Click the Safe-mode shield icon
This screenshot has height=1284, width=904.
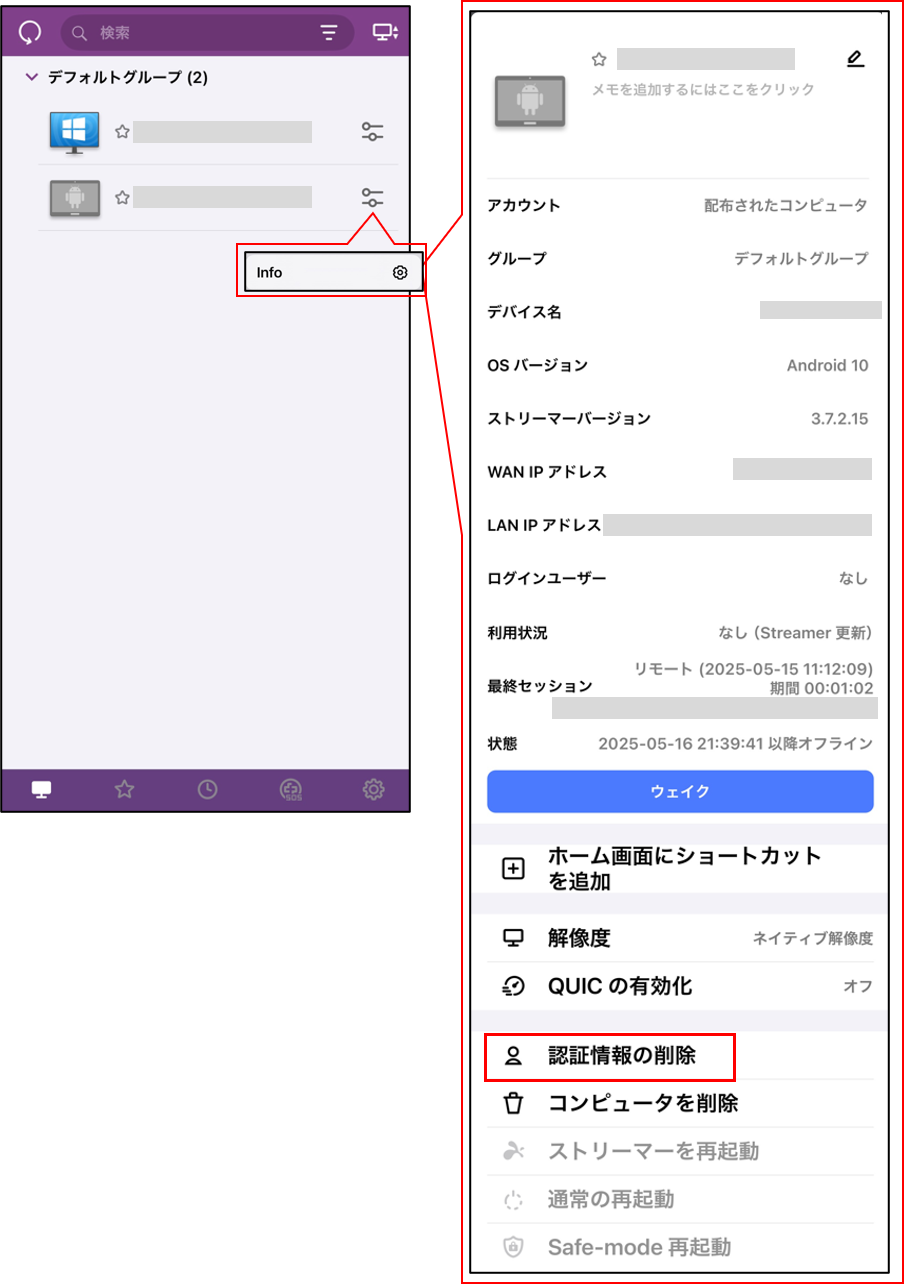[513, 1247]
